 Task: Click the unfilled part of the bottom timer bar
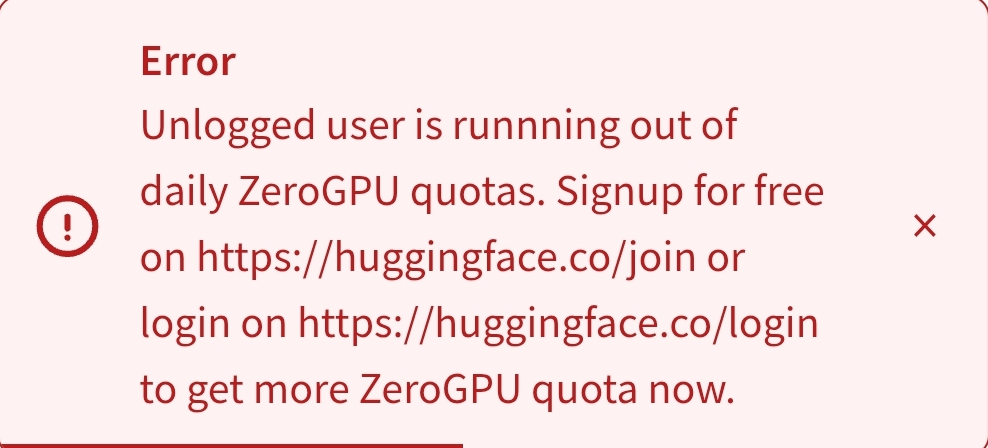coord(720,444)
